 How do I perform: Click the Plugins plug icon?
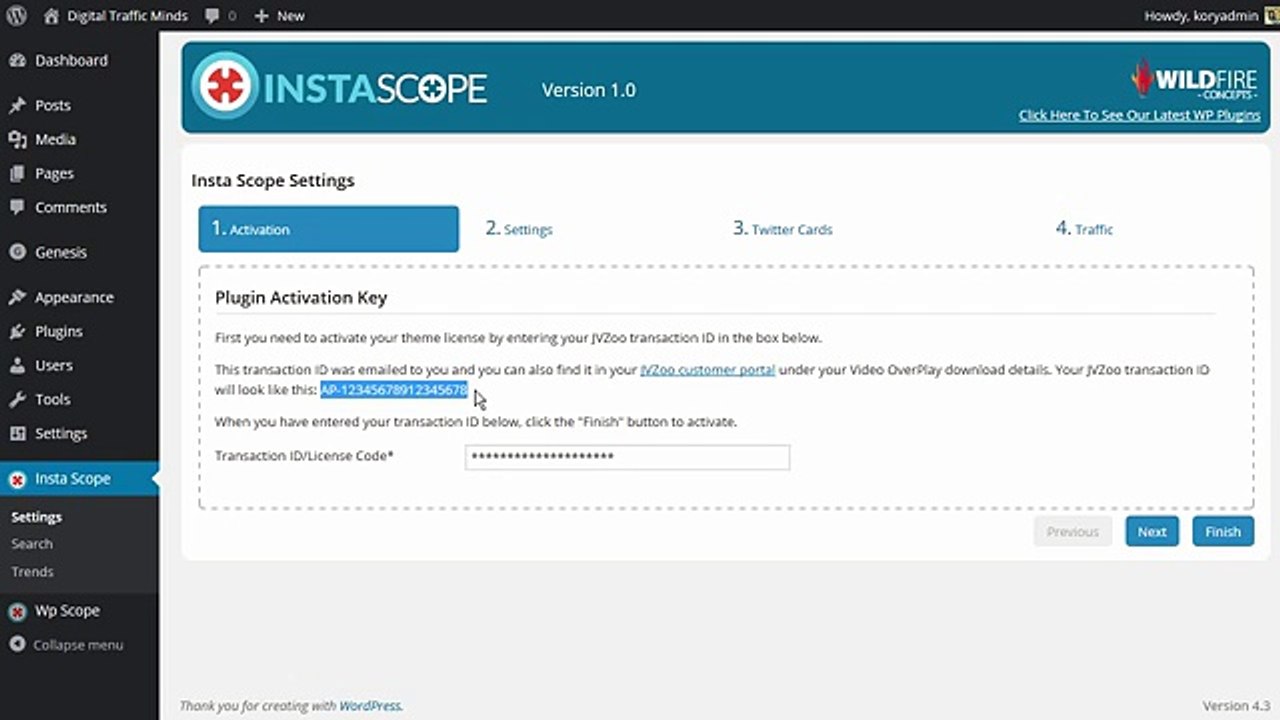[17, 331]
